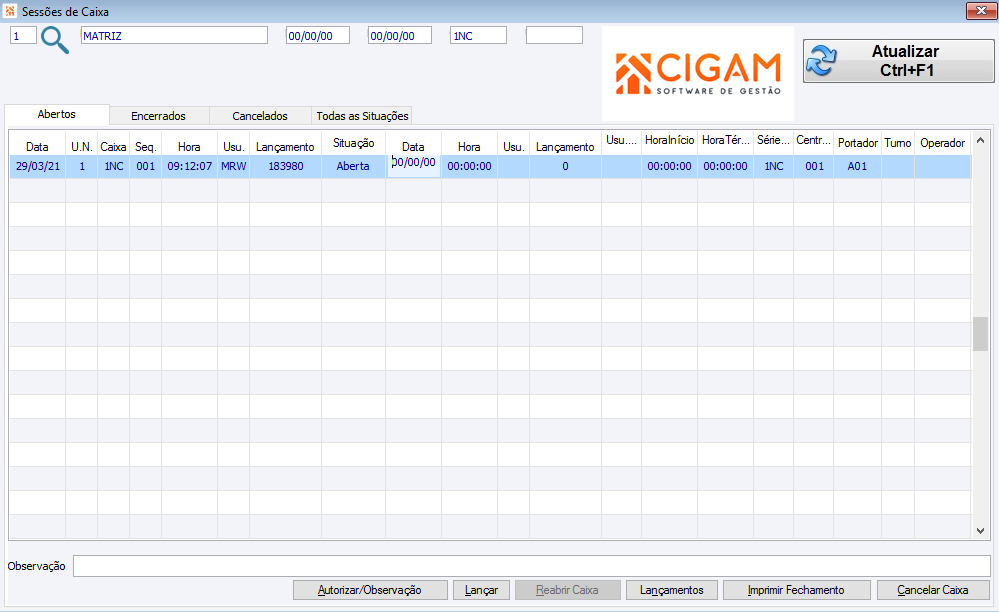Click the Cancelar Caixa button
Viewport: 999px width, 612px height.
pos(933,590)
